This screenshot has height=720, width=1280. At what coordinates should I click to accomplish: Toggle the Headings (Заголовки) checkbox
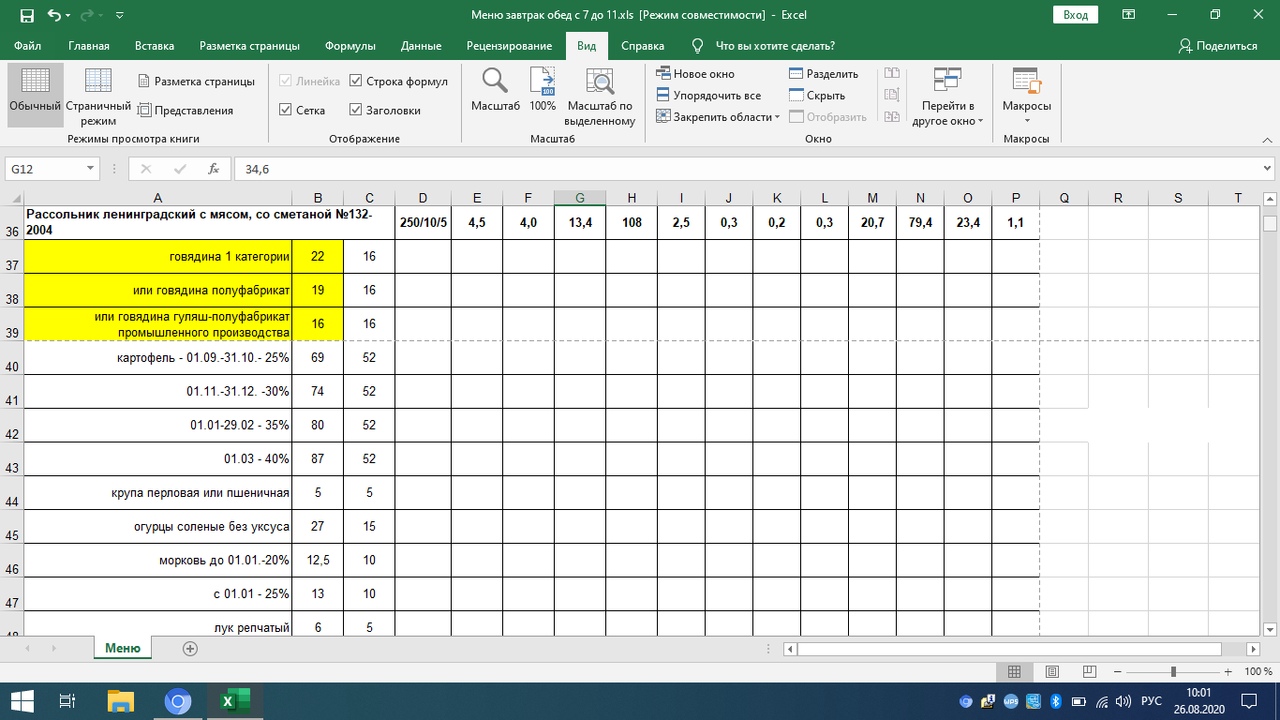coord(356,110)
